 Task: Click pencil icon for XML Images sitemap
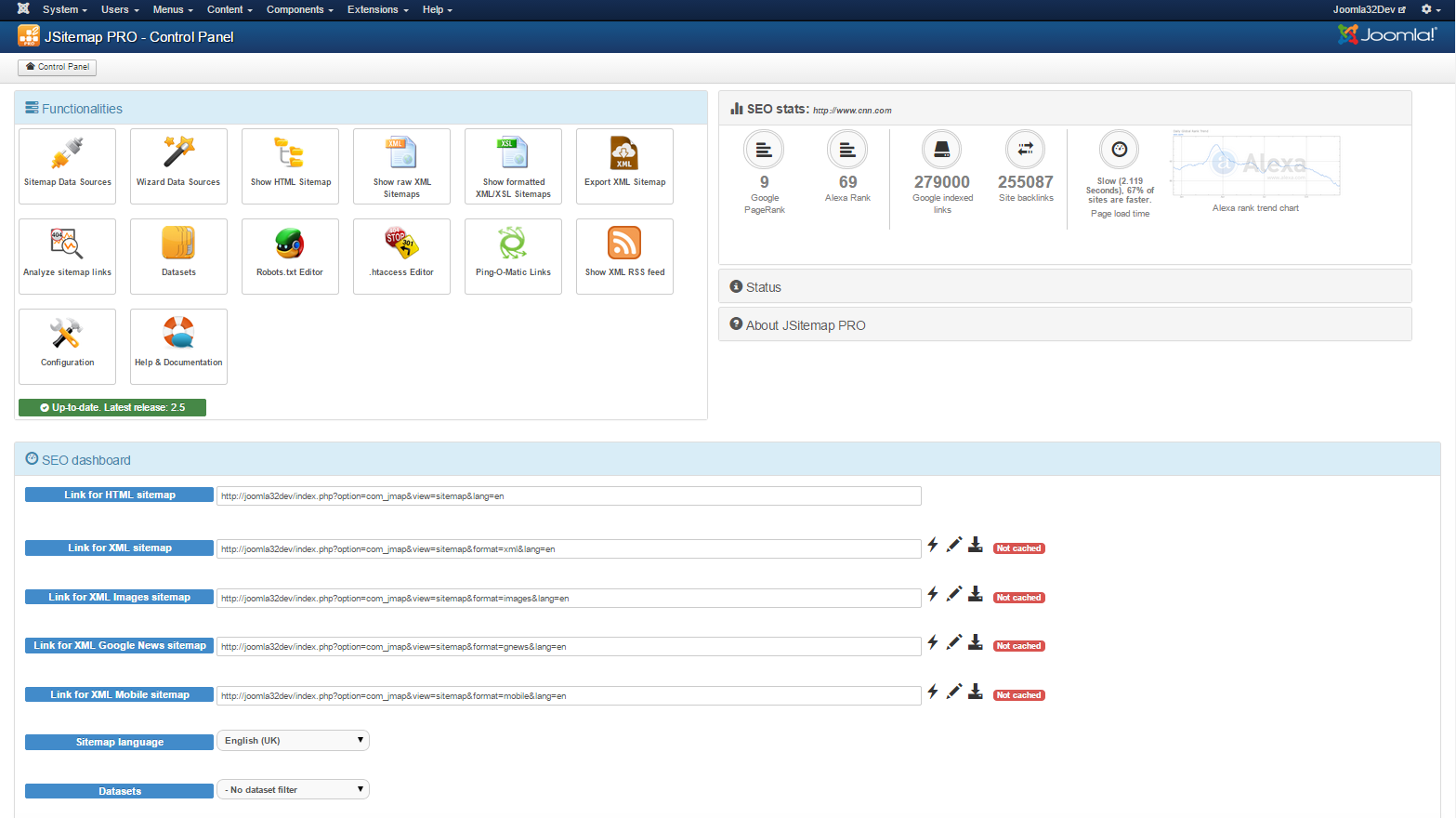pos(954,594)
